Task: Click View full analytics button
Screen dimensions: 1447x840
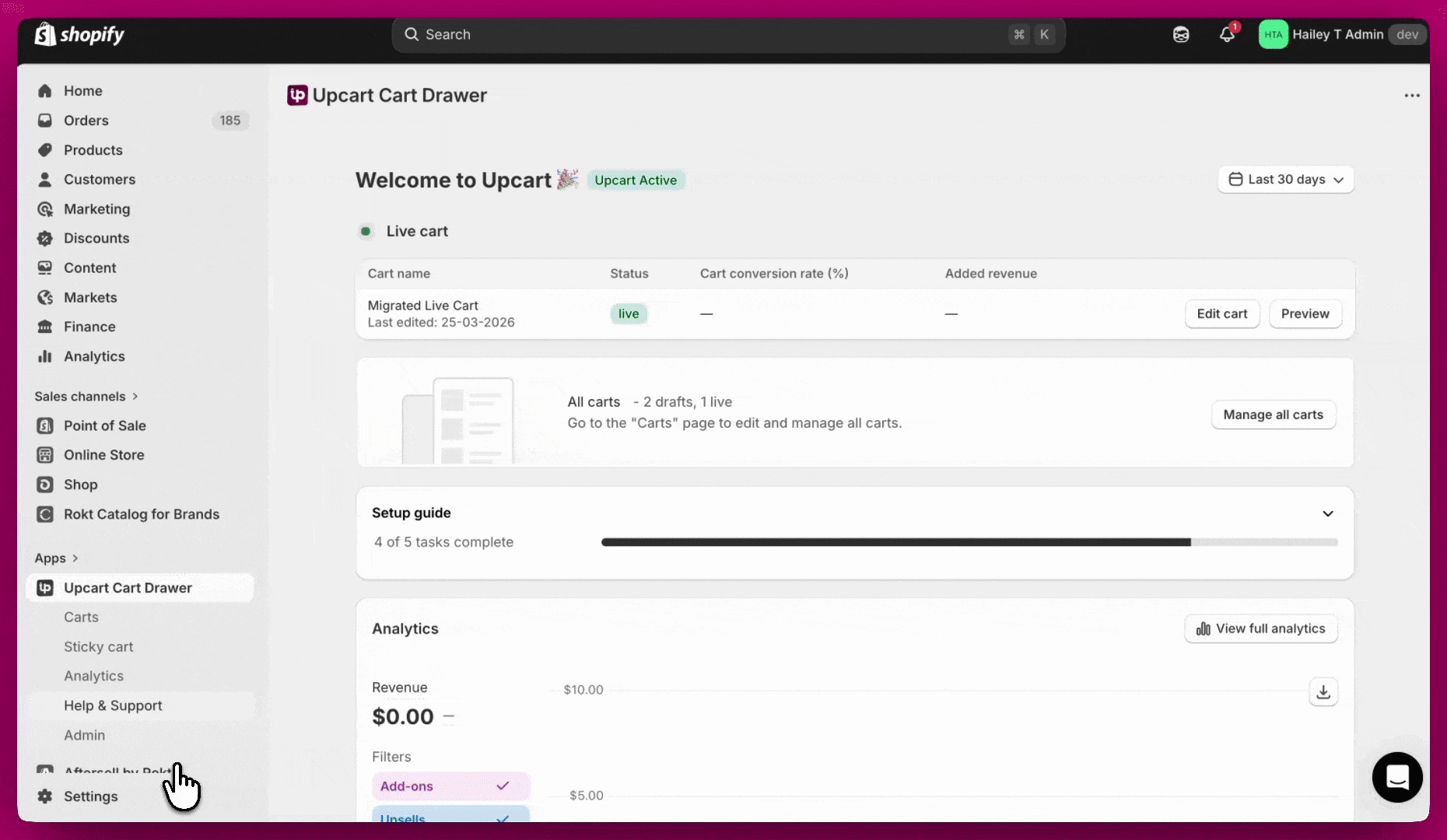Action: 1261,628
